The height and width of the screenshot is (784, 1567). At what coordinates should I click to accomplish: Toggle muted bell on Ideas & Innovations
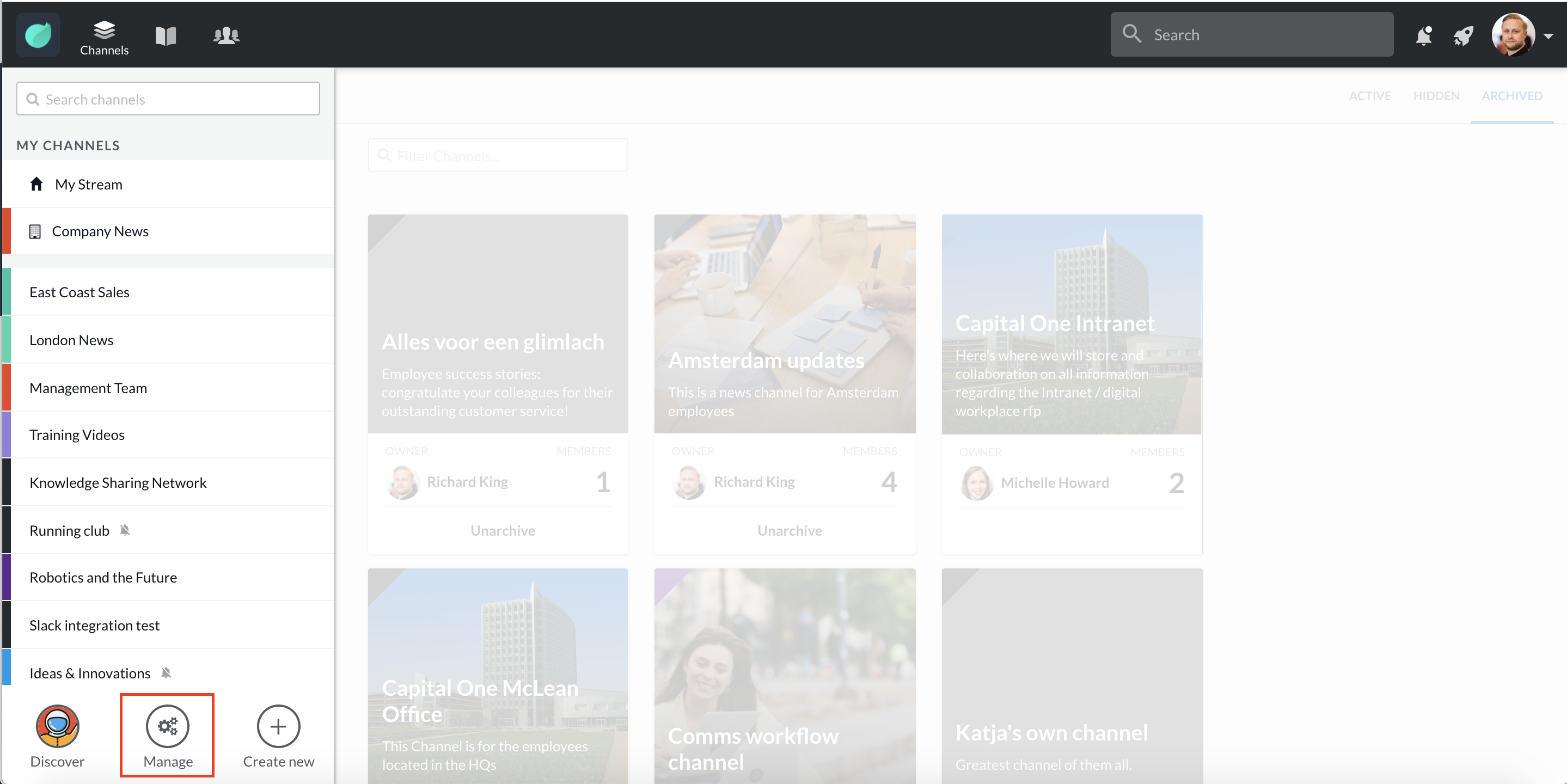[x=166, y=673]
